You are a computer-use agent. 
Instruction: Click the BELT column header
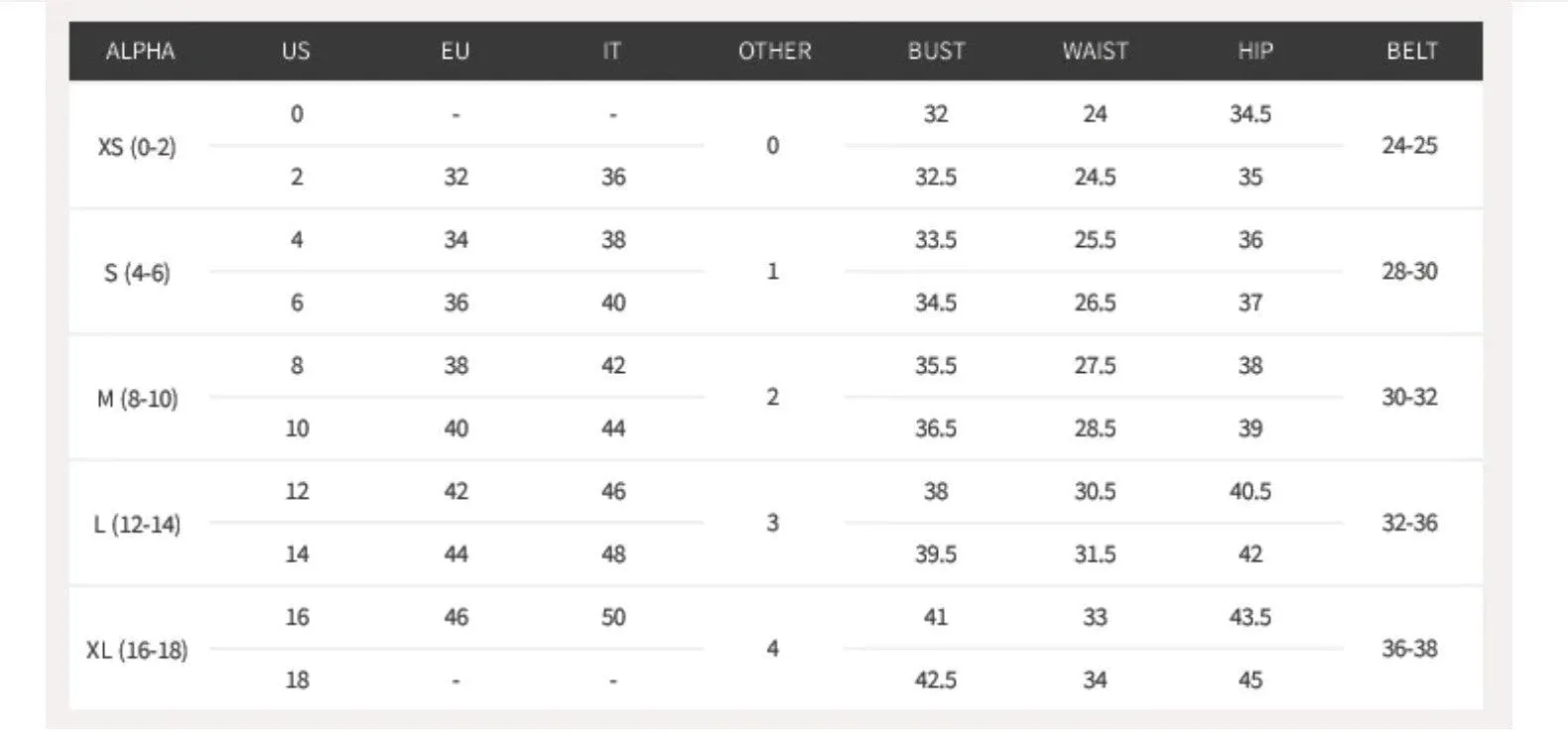(x=1411, y=52)
